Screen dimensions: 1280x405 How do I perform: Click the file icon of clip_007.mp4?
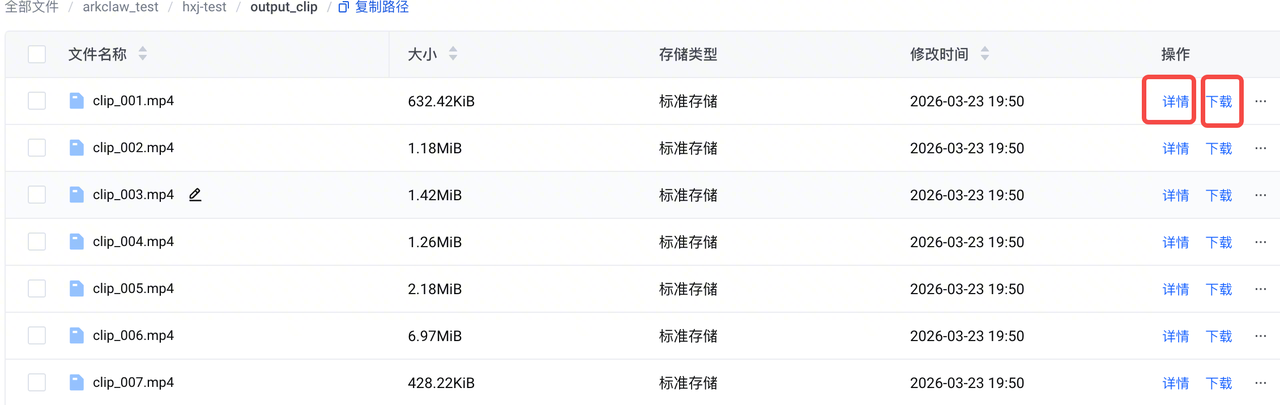tap(76, 383)
